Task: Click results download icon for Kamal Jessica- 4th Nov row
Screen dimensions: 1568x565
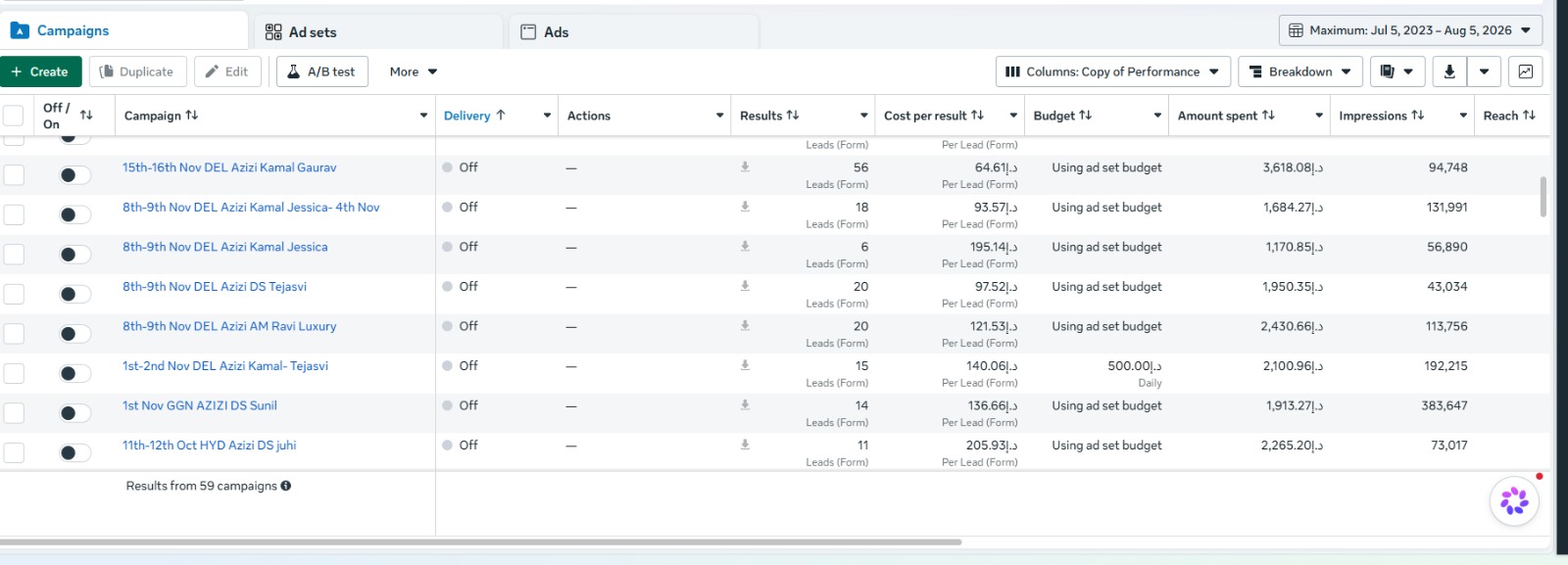Action: [745, 207]
